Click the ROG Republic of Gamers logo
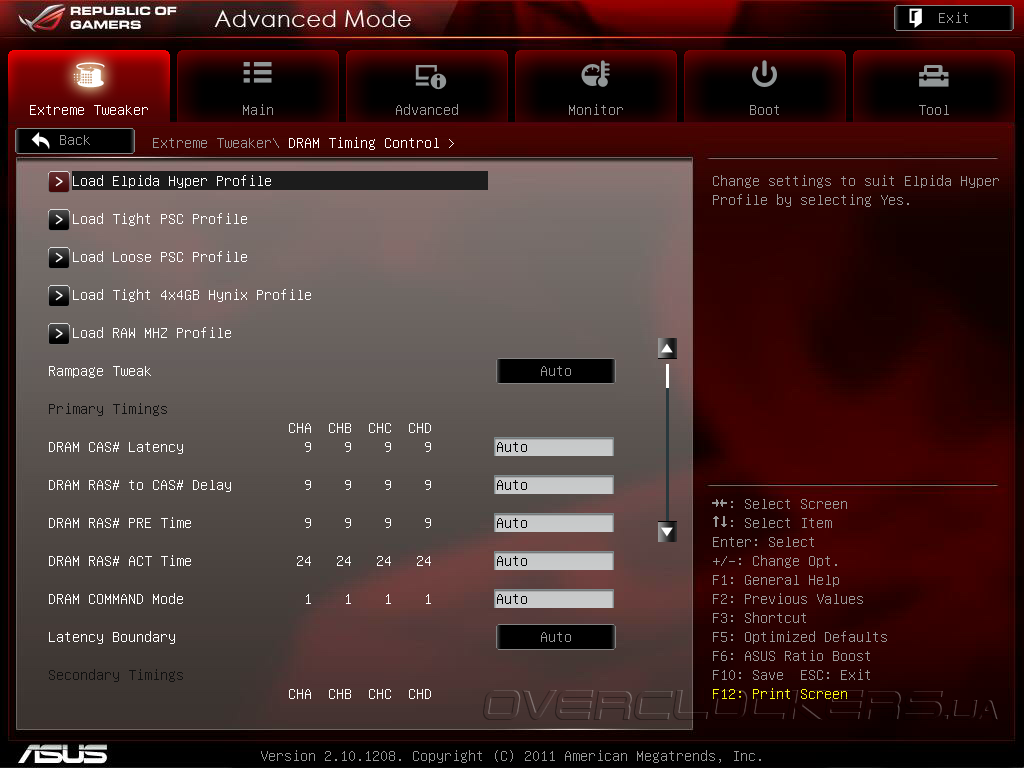Viewport: 1024px width, 768px height. point(98,18)
